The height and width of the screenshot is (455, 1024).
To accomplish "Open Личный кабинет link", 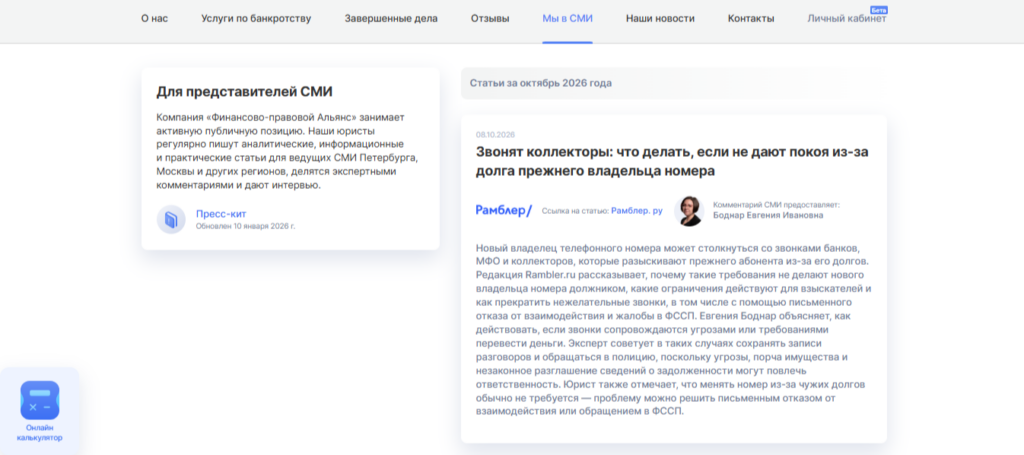I will point(846,18).
